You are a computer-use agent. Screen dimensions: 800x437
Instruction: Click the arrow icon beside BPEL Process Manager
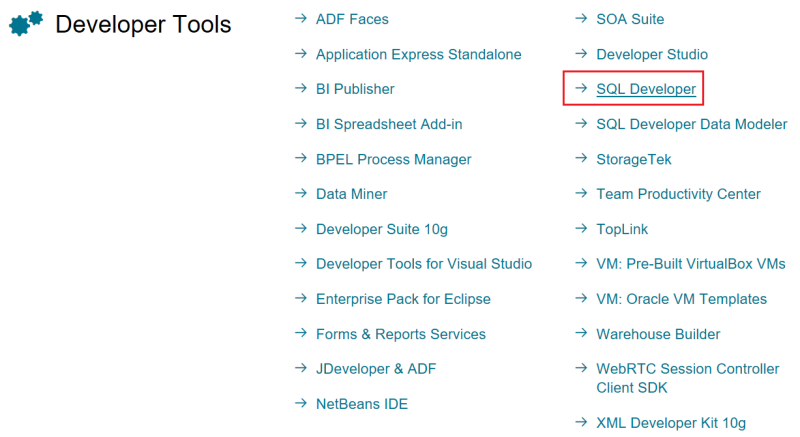(x=301, y=158)
